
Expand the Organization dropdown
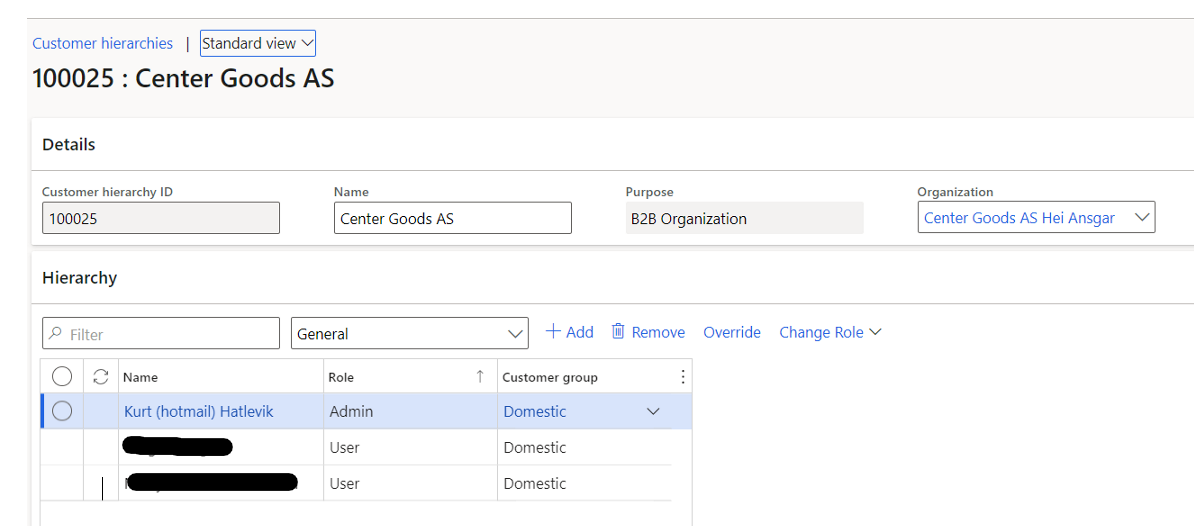[1142, 218]
